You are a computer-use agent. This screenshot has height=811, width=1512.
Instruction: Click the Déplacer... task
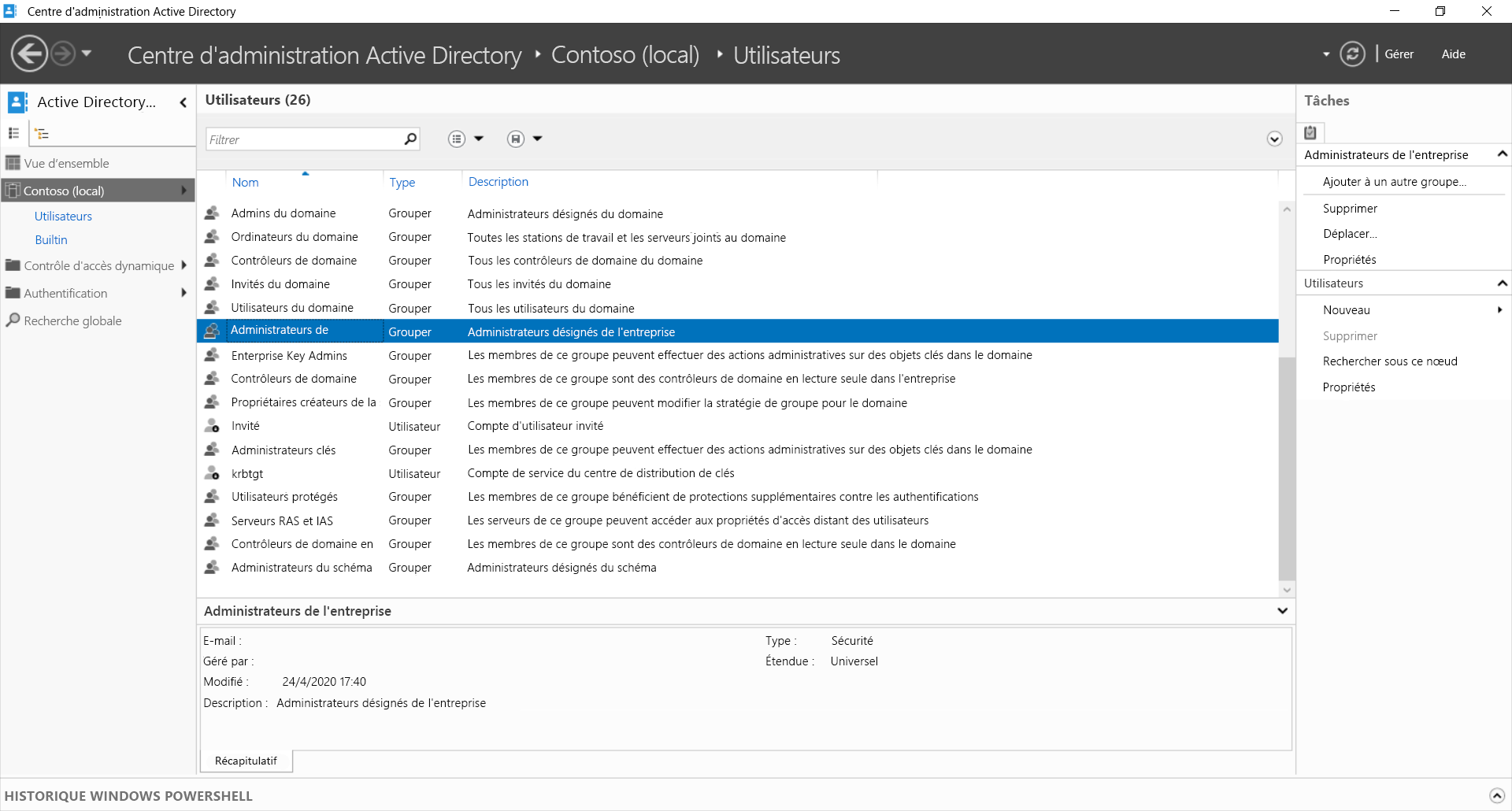pyautogui.click(x=1350, y=234)
